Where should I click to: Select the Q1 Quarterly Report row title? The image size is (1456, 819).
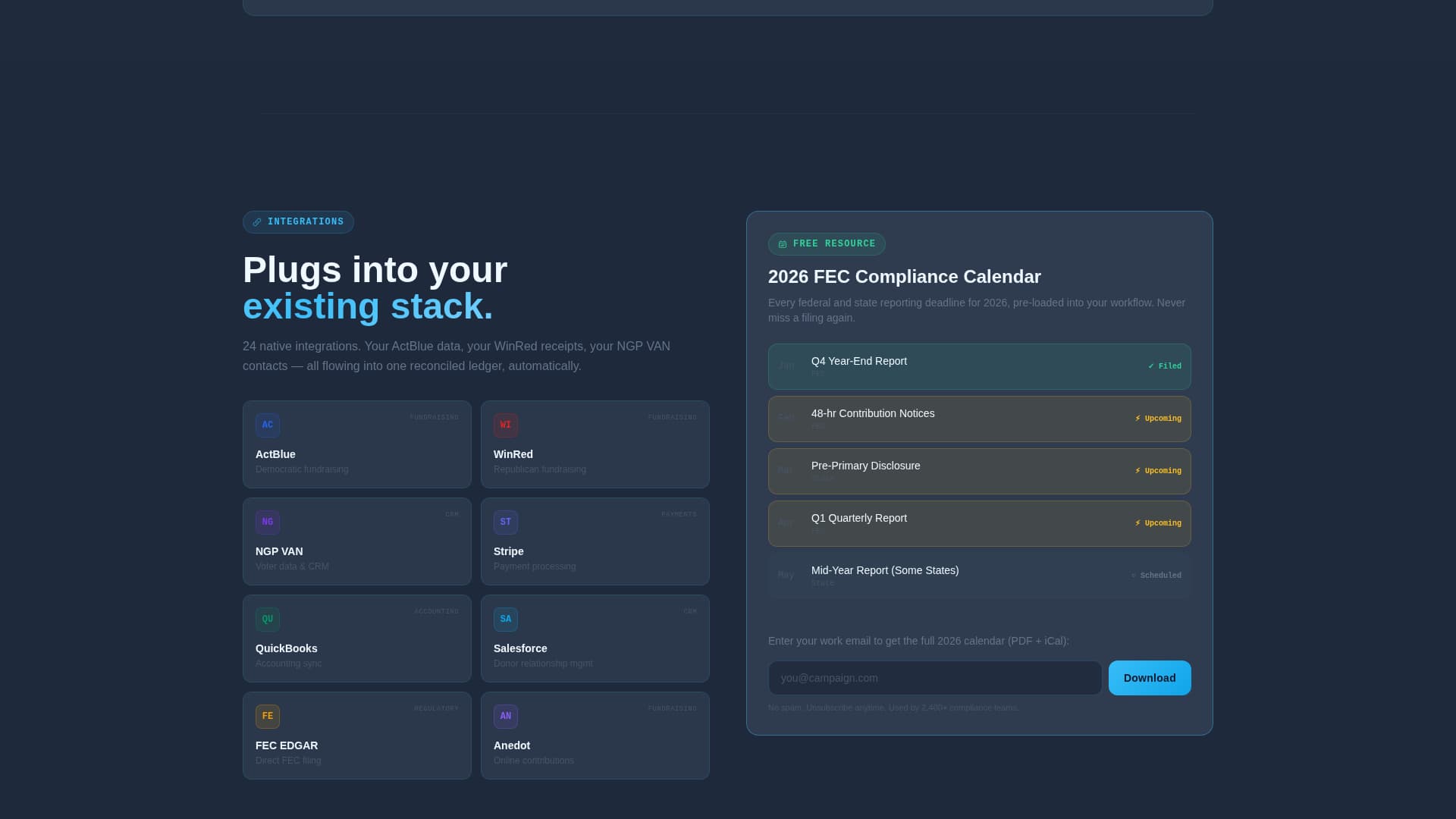pos(859,518)
